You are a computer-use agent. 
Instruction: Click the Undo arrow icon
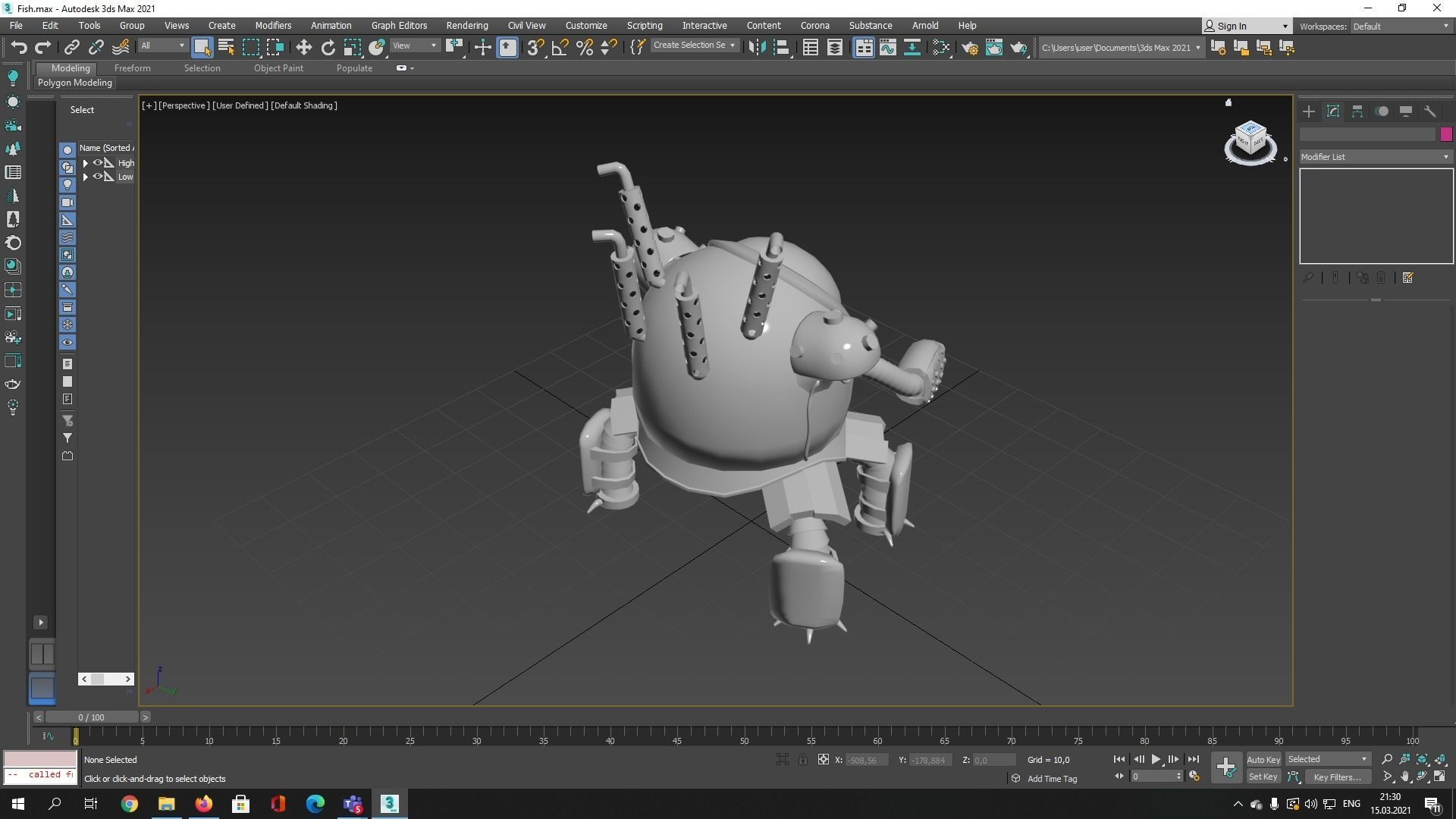click(19, 48)
